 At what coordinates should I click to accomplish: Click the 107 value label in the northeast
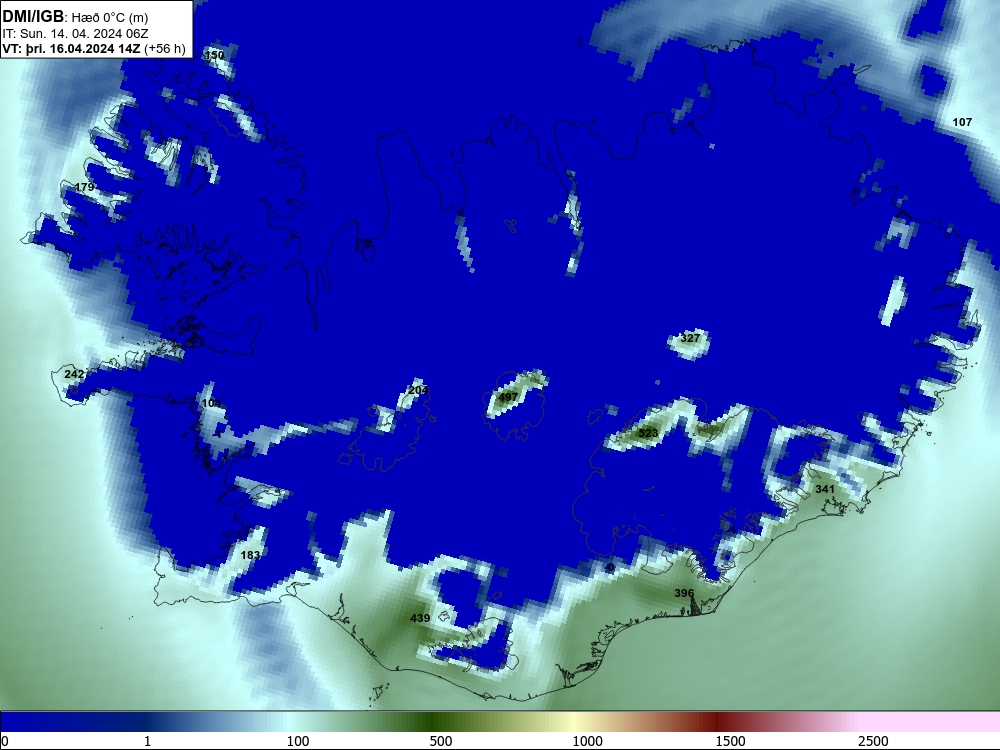(x=962, y=122)
